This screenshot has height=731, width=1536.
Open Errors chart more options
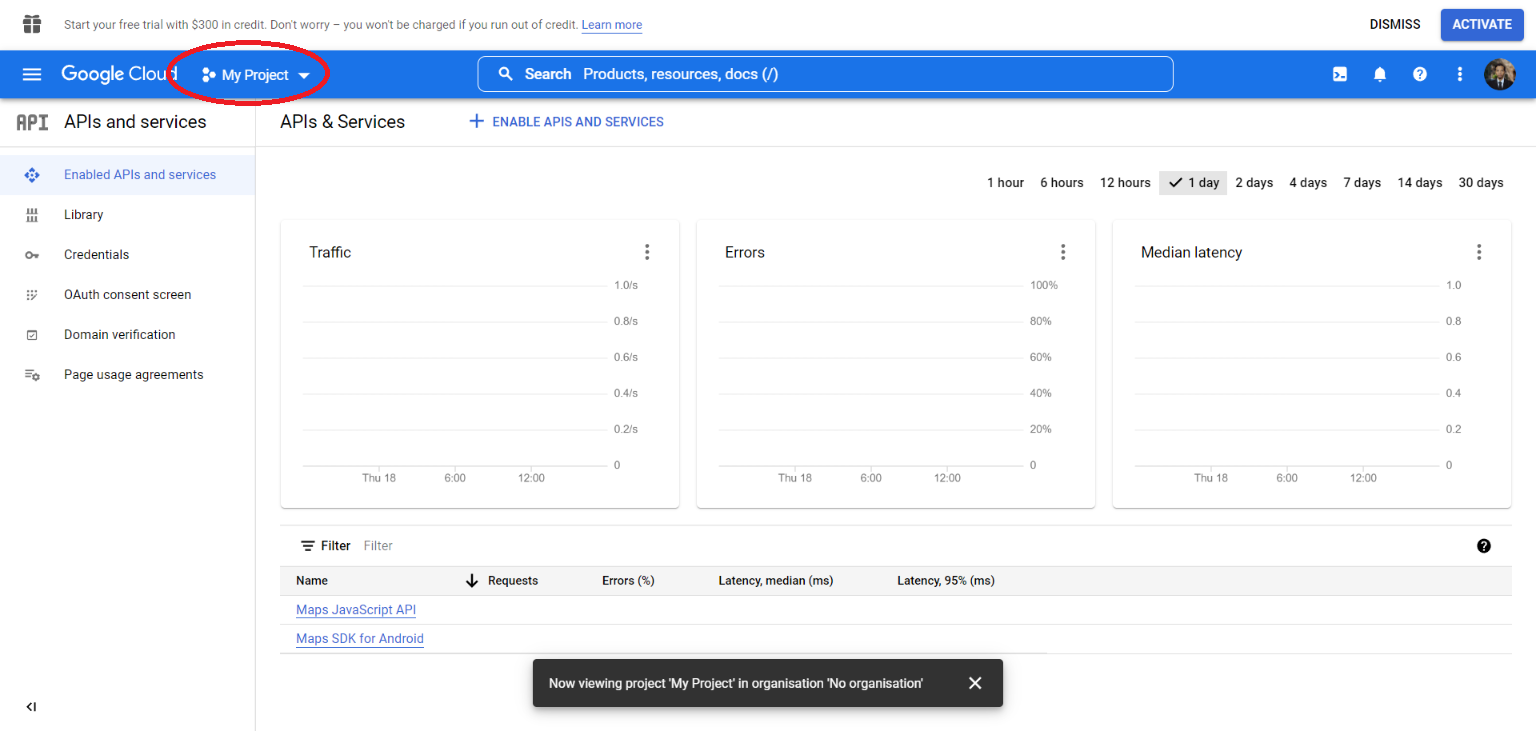pos(1063,252)
